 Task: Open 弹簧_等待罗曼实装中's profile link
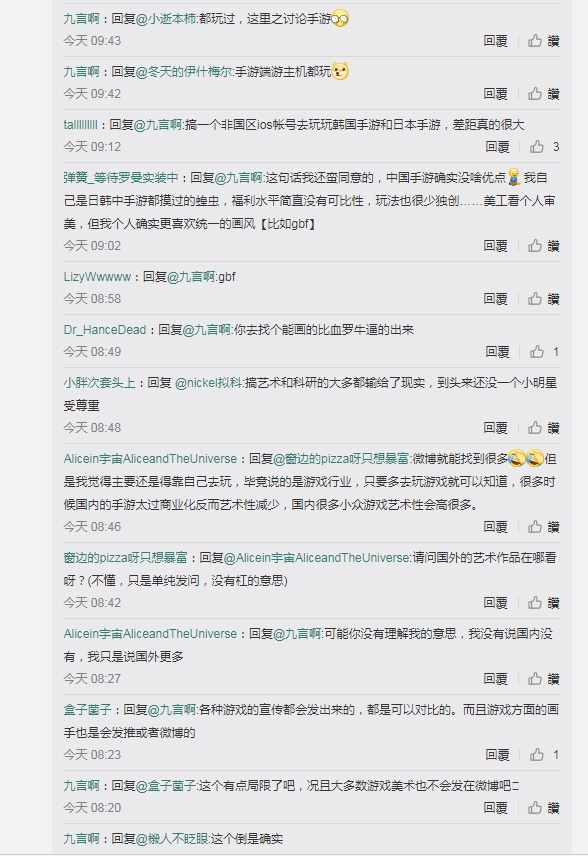pyautogui.click(x=121, y=178)
